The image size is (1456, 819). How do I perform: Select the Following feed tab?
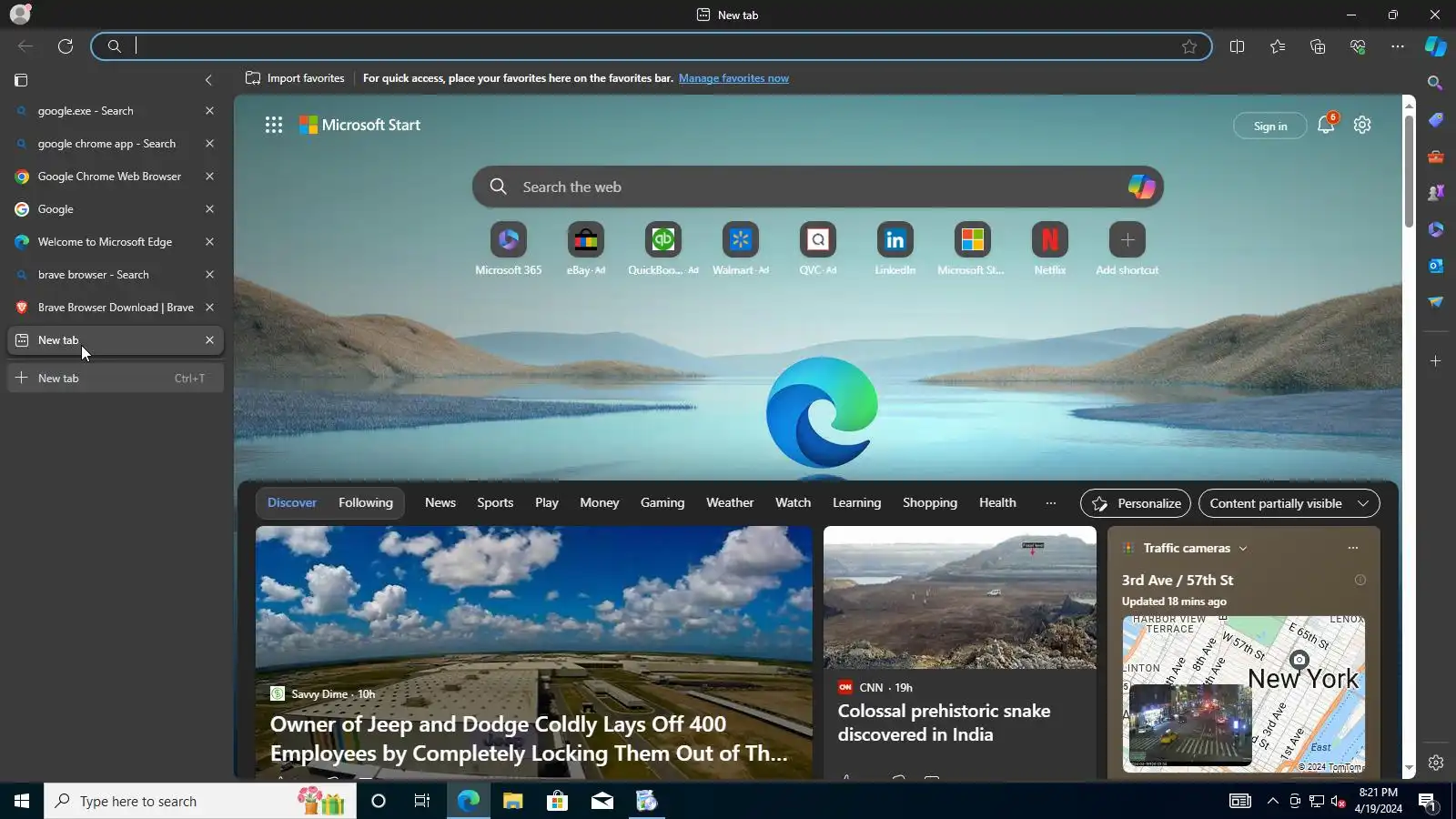click(366, 502)
